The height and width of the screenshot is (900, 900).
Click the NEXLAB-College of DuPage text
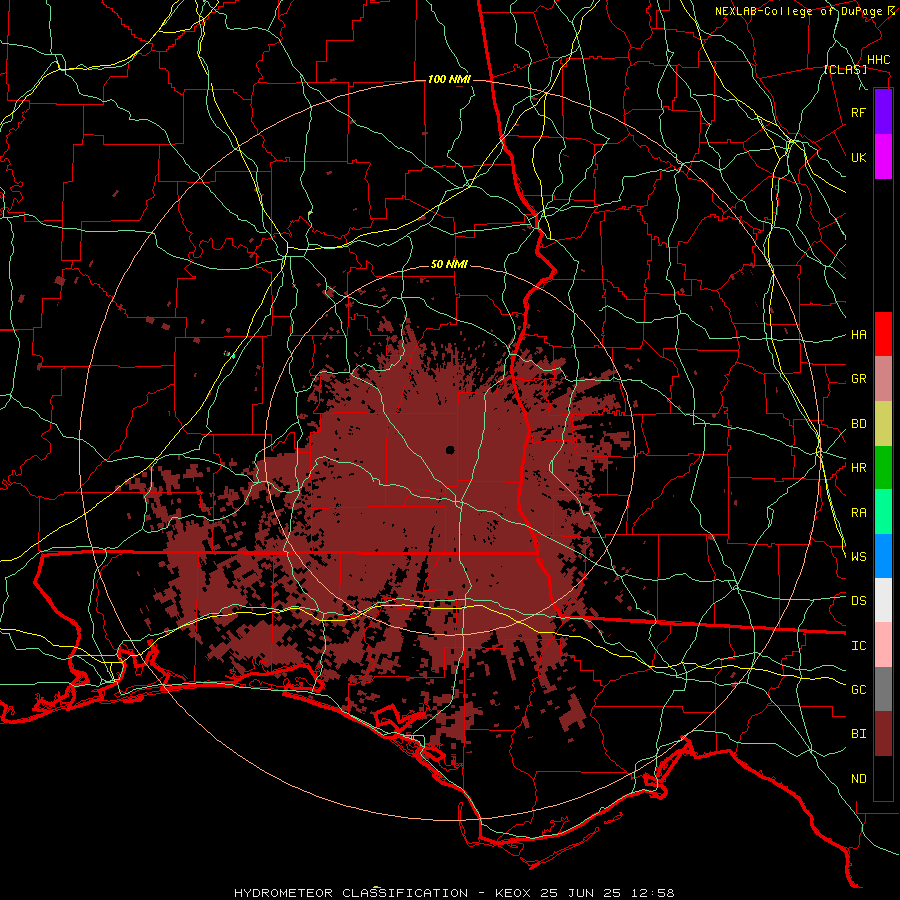[x=799, y=11]
